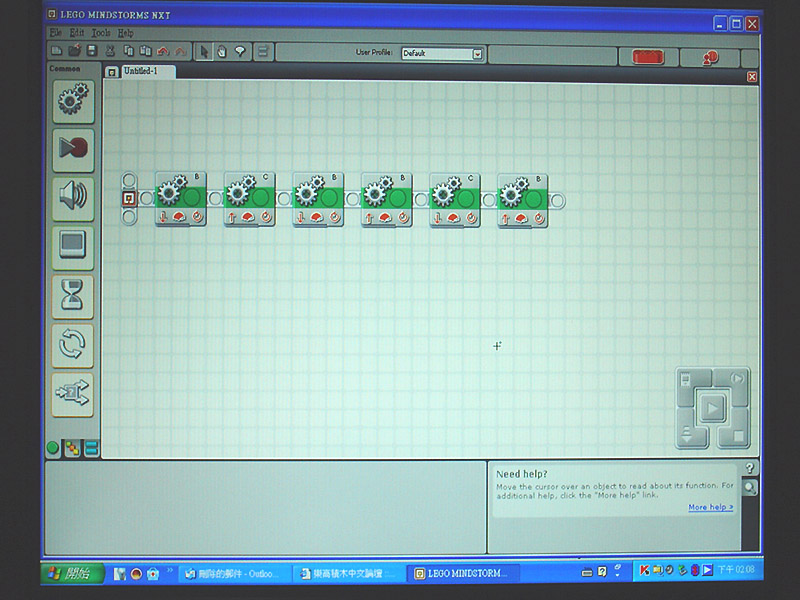This screenshot has height=600, width=800.
Task: Switch to the Custom palette tab
Action: coord(91,448)
